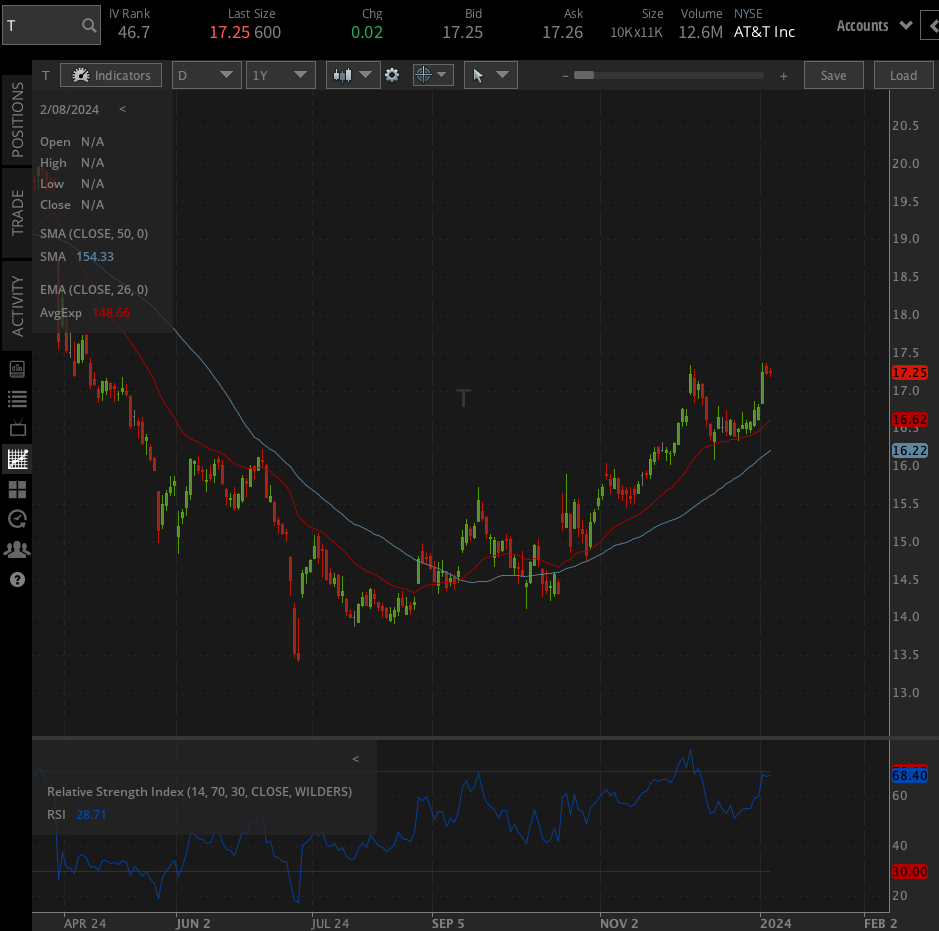Screen dimensions: 939x931
Task: Collapse the RSI study info panel
Action: pyautogui.click(x=355, y=760)
